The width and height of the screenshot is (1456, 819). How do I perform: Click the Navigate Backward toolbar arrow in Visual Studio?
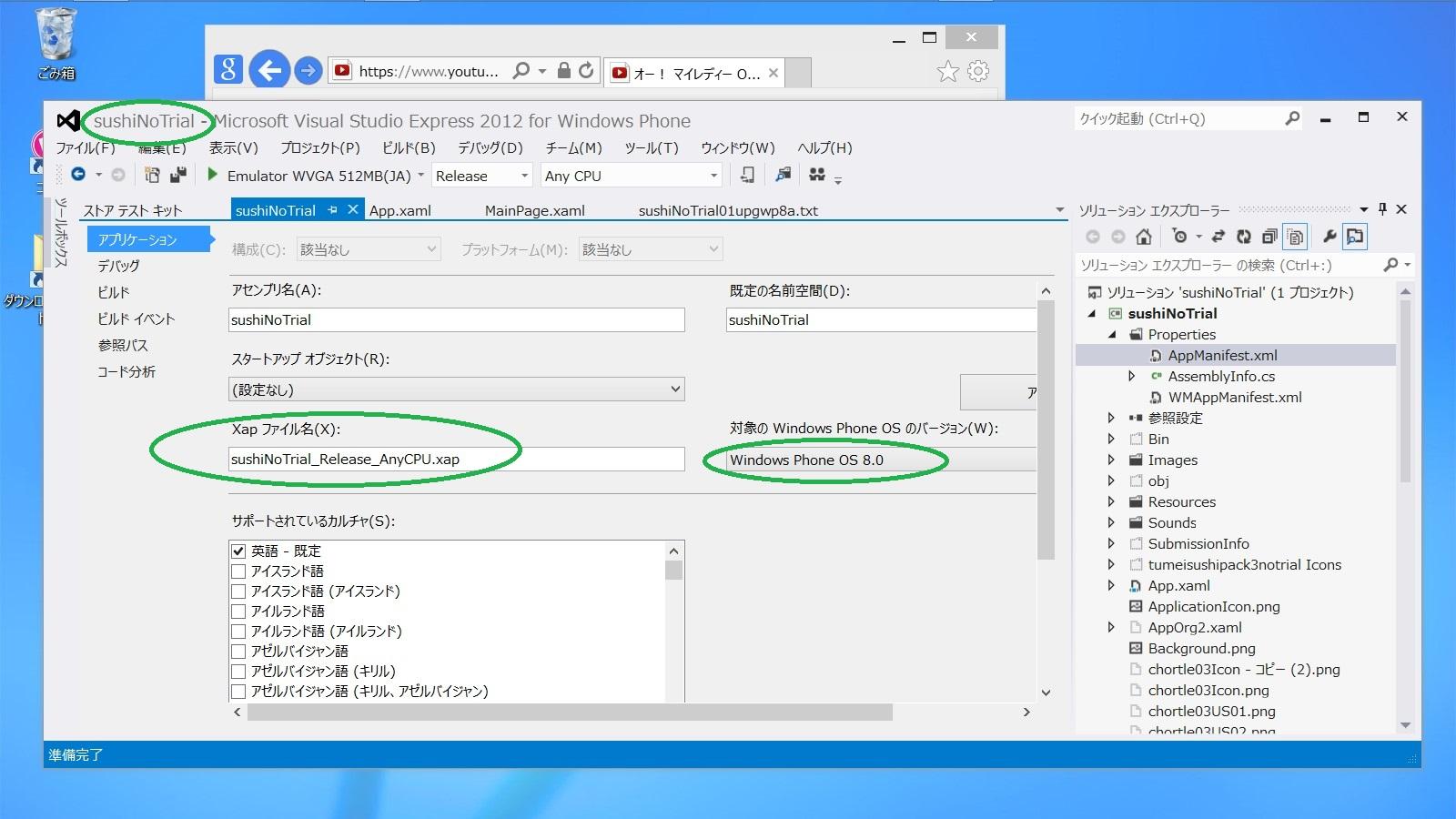point(78,175)
